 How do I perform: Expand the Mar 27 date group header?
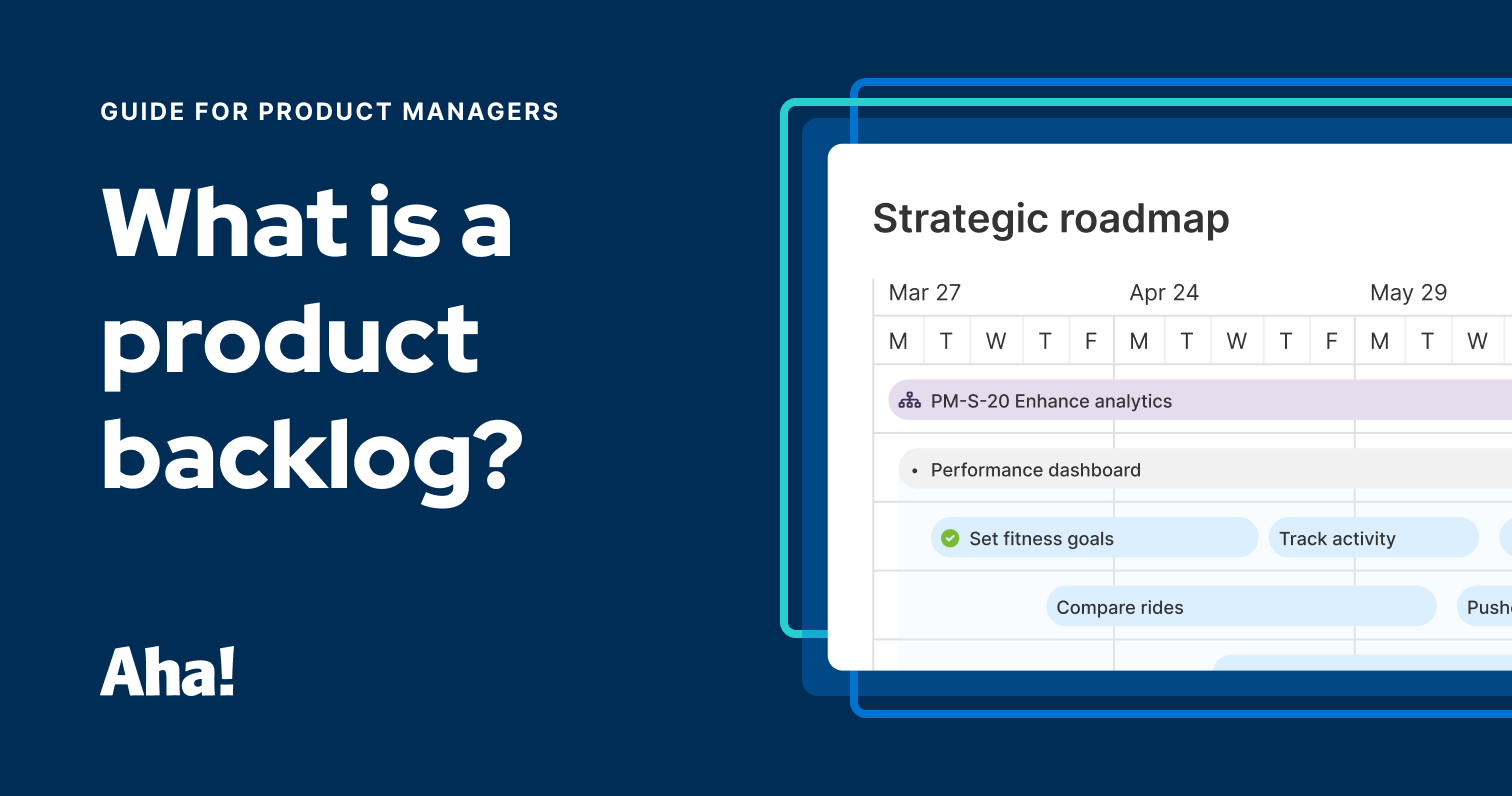click(x=924, y=292)
